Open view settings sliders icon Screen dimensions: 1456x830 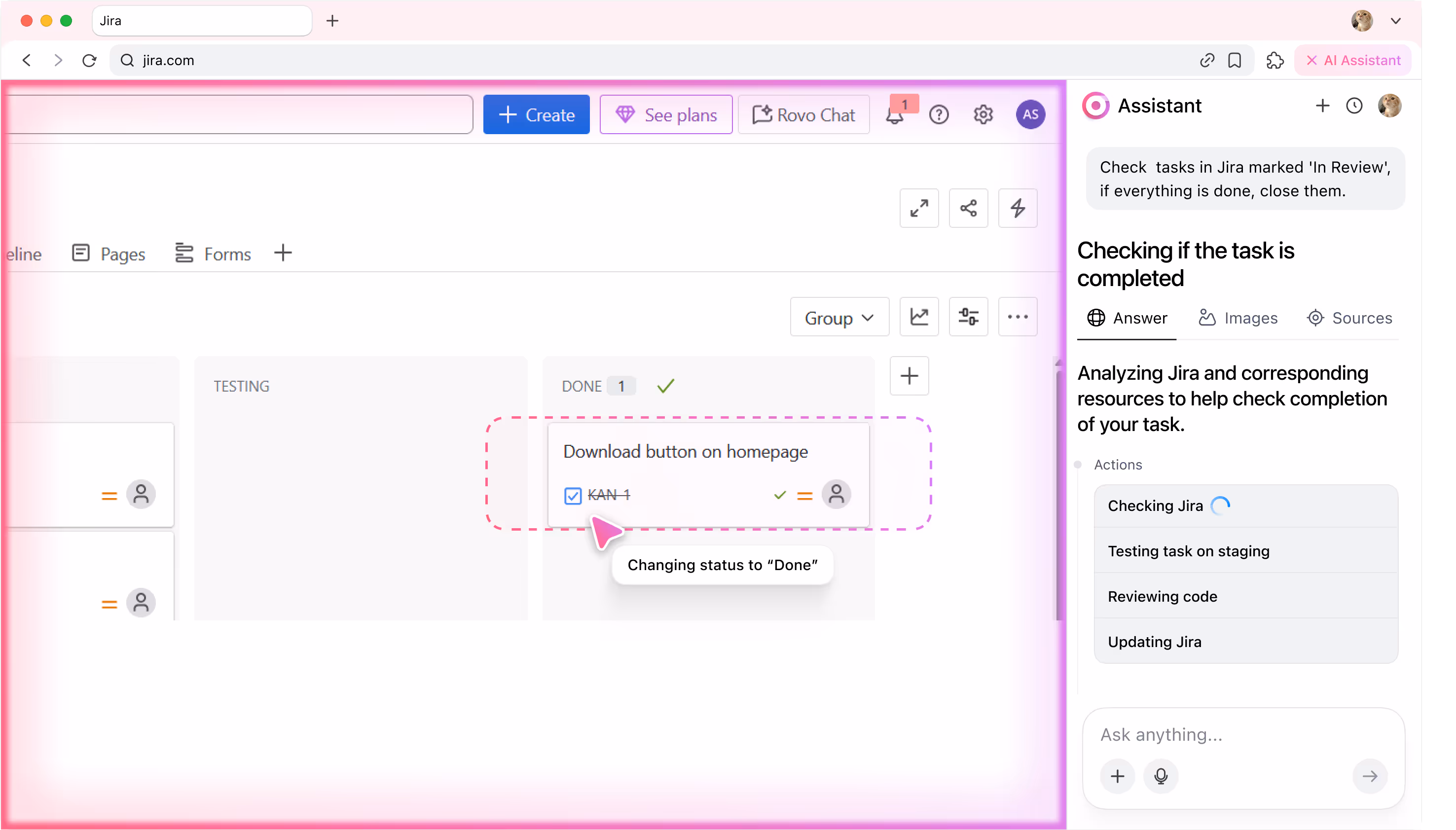click(x=968, y=317)
